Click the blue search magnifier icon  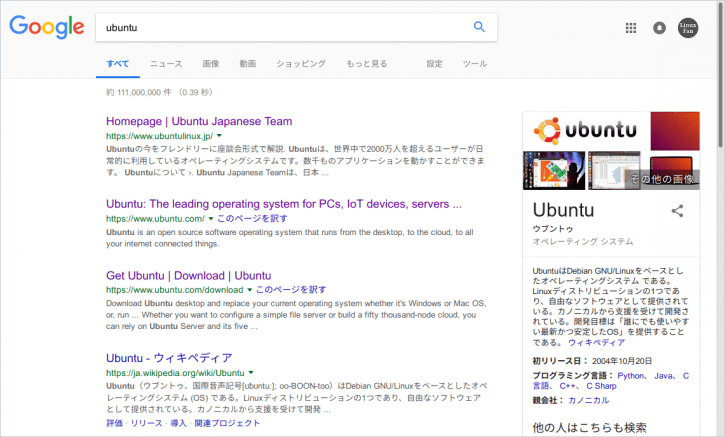coord(479,27)
